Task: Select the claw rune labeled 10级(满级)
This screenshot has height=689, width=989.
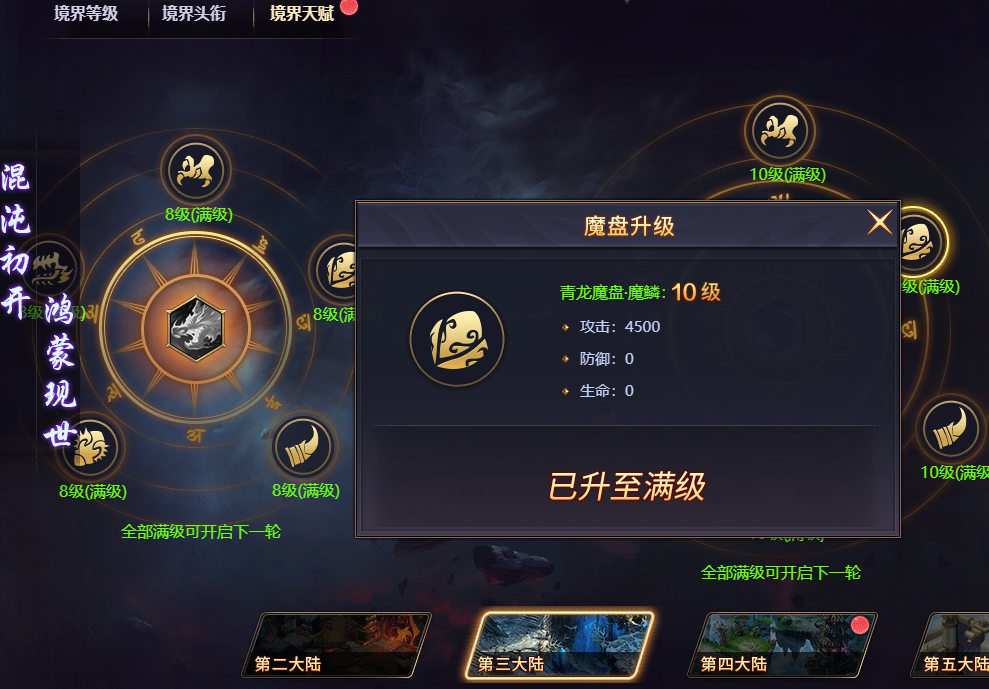Action: [x=780, y=131]
